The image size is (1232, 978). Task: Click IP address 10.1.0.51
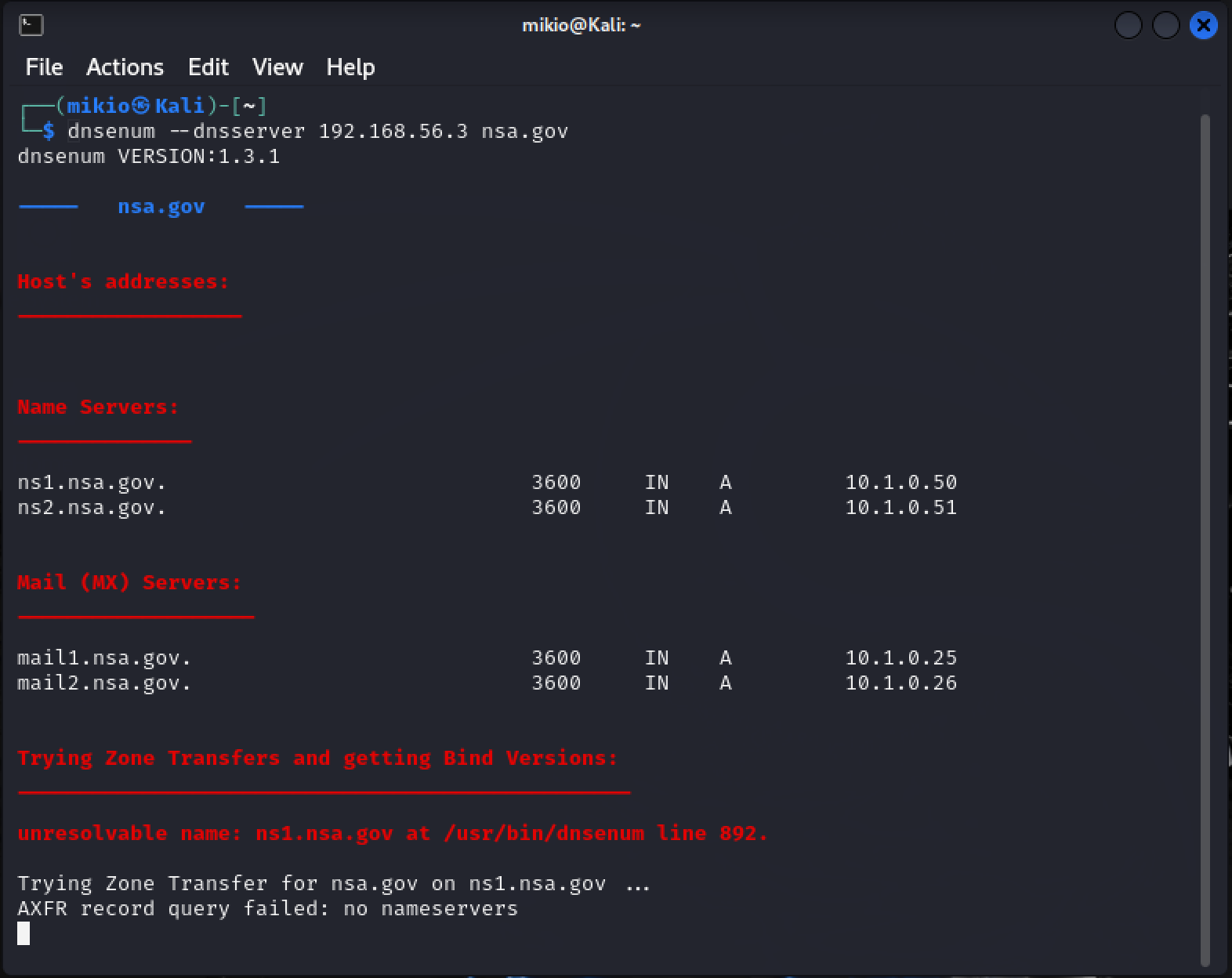click(x=901, y=507)
